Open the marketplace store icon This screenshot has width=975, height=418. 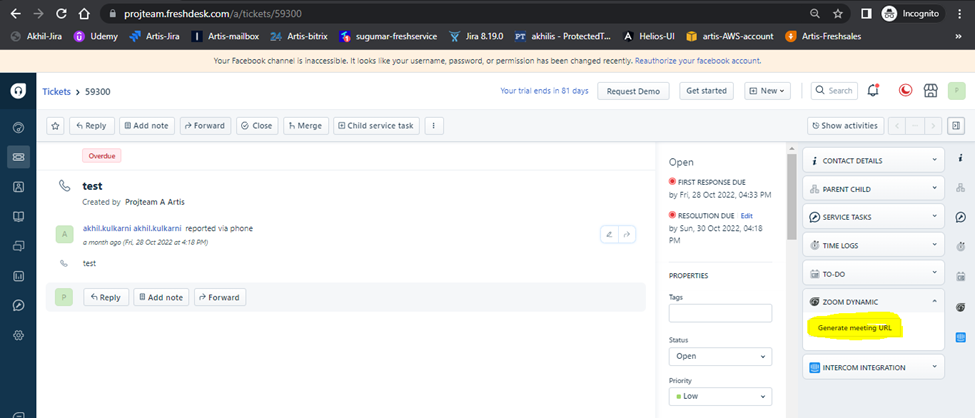[930, 91]
